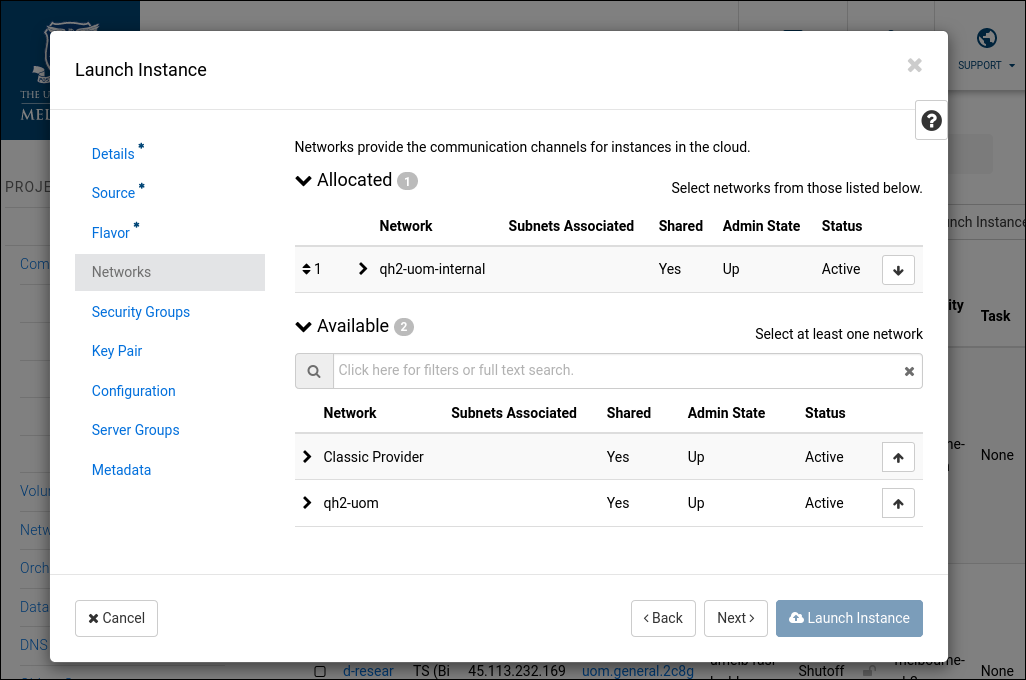This screenshot has width=1026, height=680.
Task: Click Network column header in Available table
Action: click(349, 413)
